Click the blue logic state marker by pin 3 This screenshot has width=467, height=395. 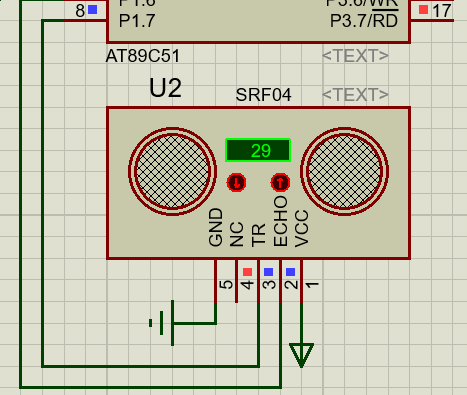pos(269,272)
